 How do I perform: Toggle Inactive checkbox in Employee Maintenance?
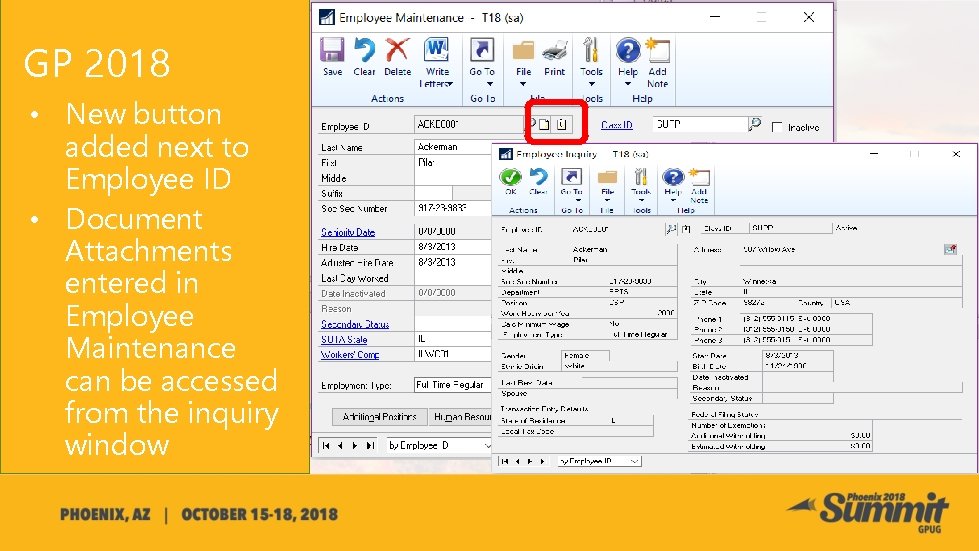coord(777,127)
